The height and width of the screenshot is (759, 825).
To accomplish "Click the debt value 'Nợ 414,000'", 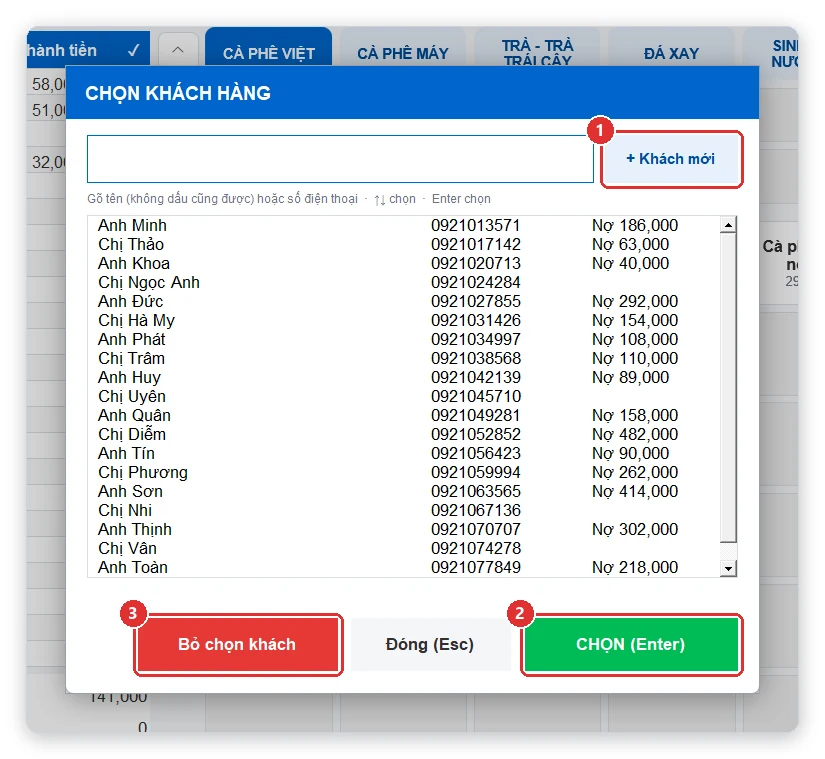I will coord(635,491).
